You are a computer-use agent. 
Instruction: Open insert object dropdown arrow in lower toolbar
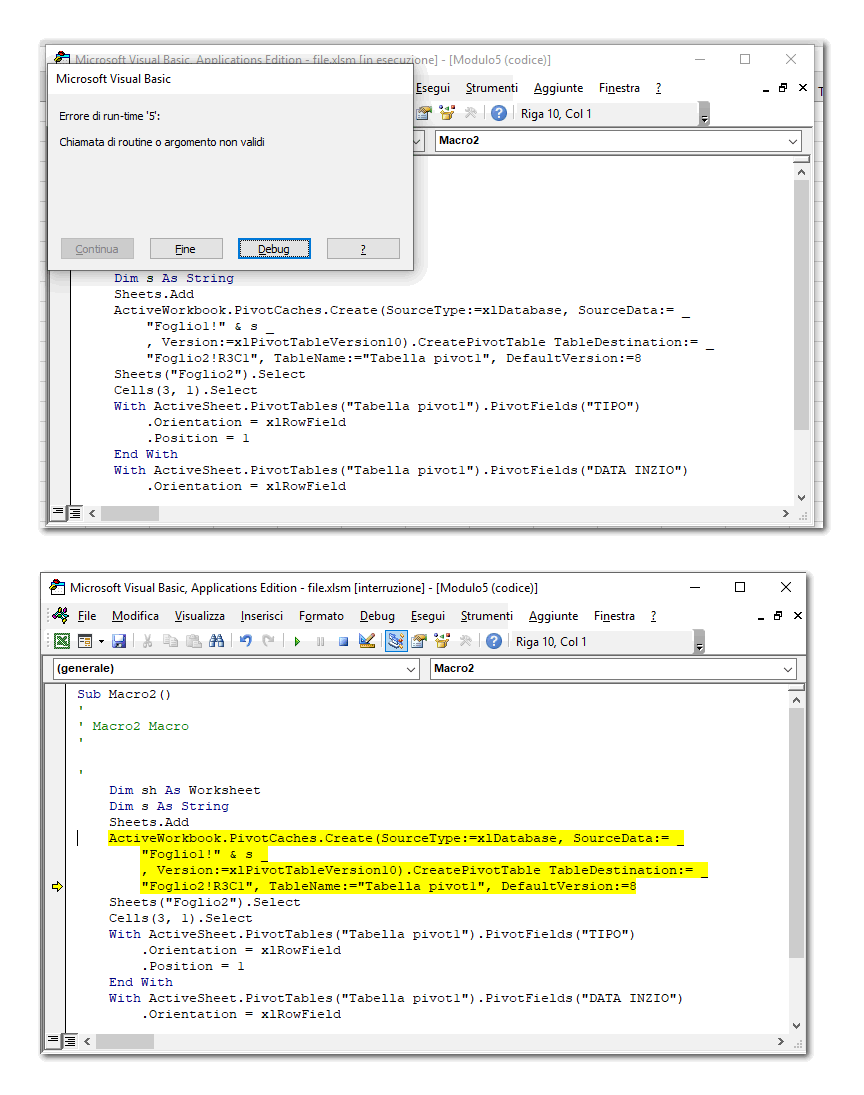point(101,641)
